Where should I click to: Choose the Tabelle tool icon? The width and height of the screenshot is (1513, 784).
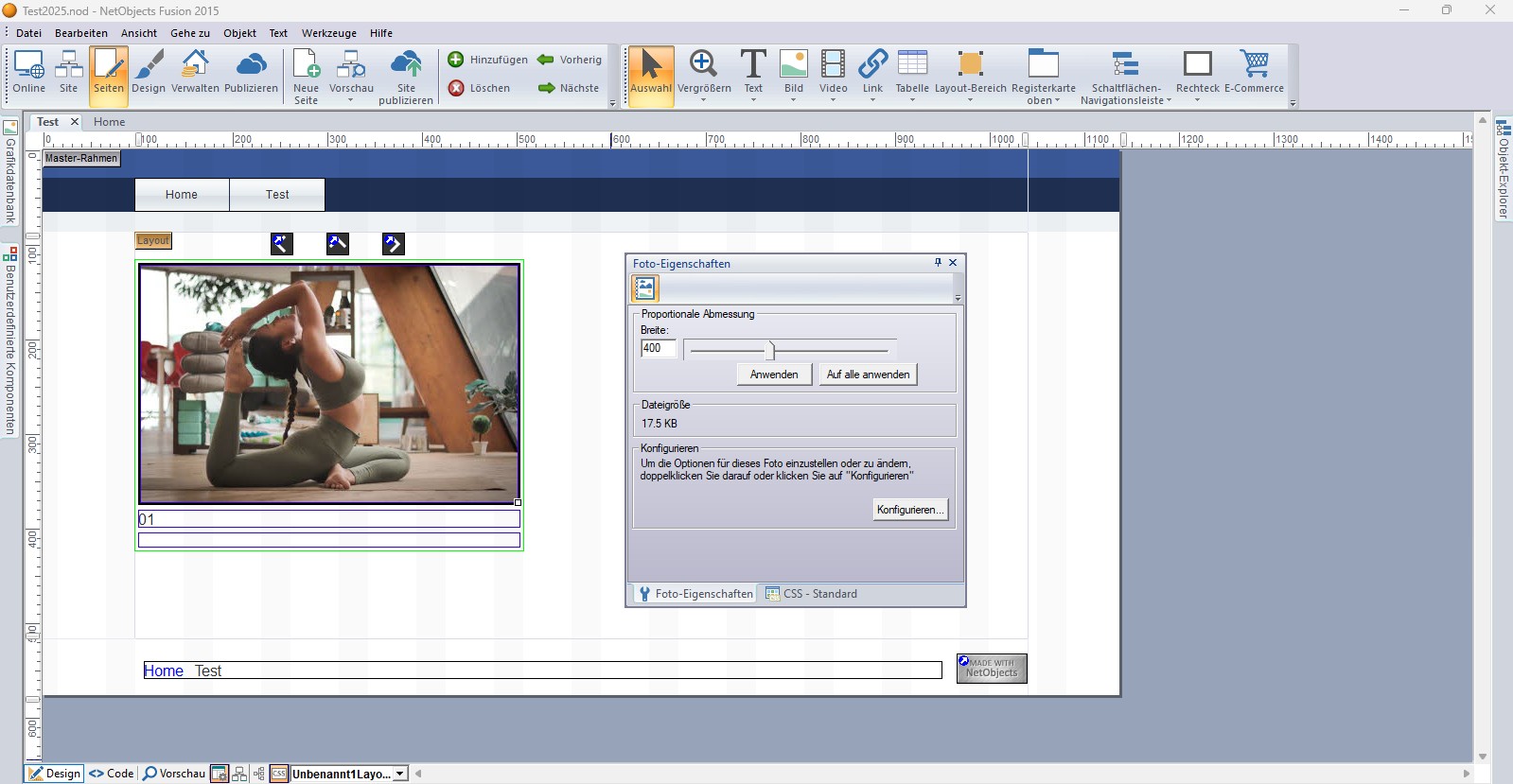tap(912, 65)
